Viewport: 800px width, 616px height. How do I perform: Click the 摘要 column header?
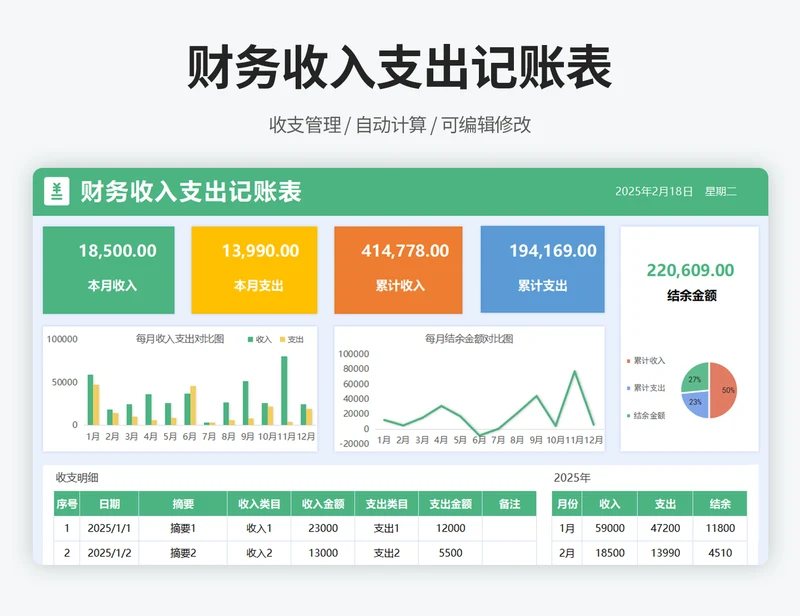tap(183, 504)
